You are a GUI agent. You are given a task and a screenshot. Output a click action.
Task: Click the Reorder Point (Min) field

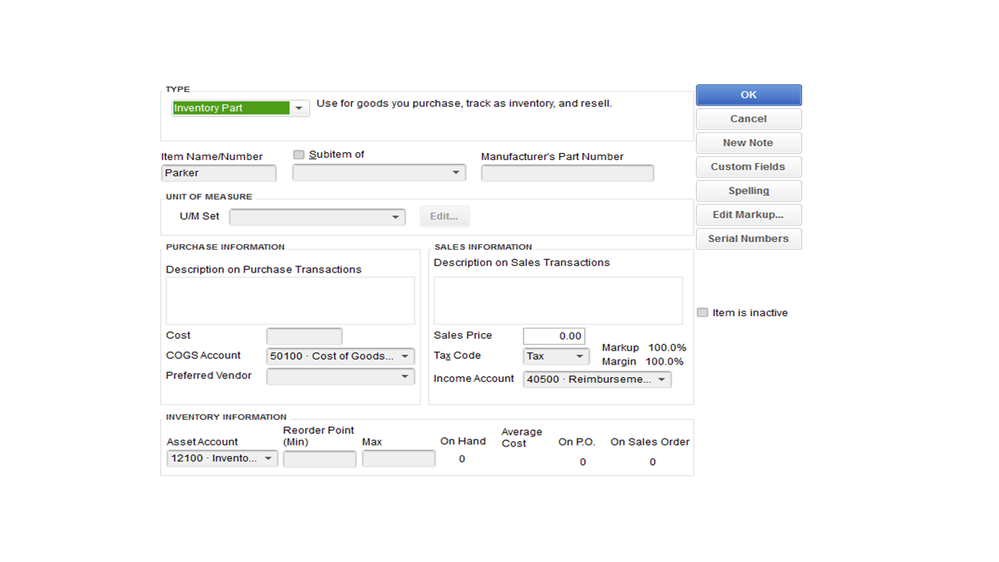pyautogui.click(x=319, y=459)
